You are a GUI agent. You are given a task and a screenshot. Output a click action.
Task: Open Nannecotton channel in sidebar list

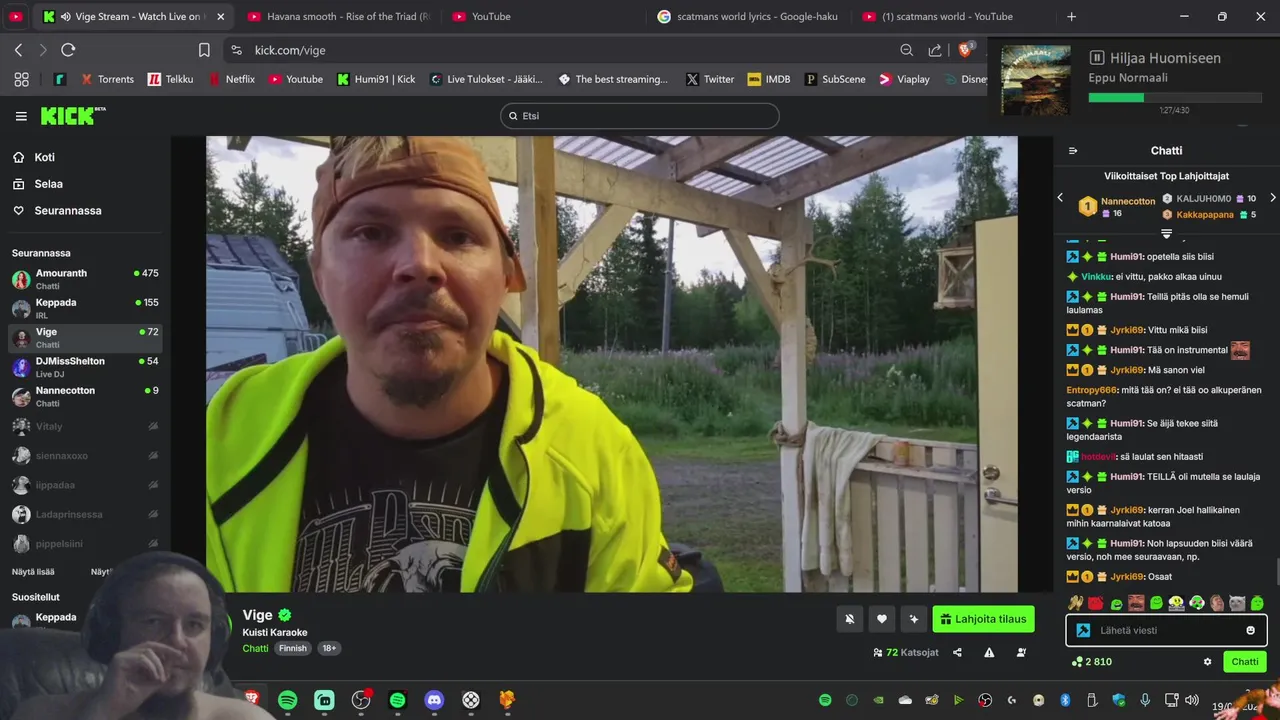point(85,396)
